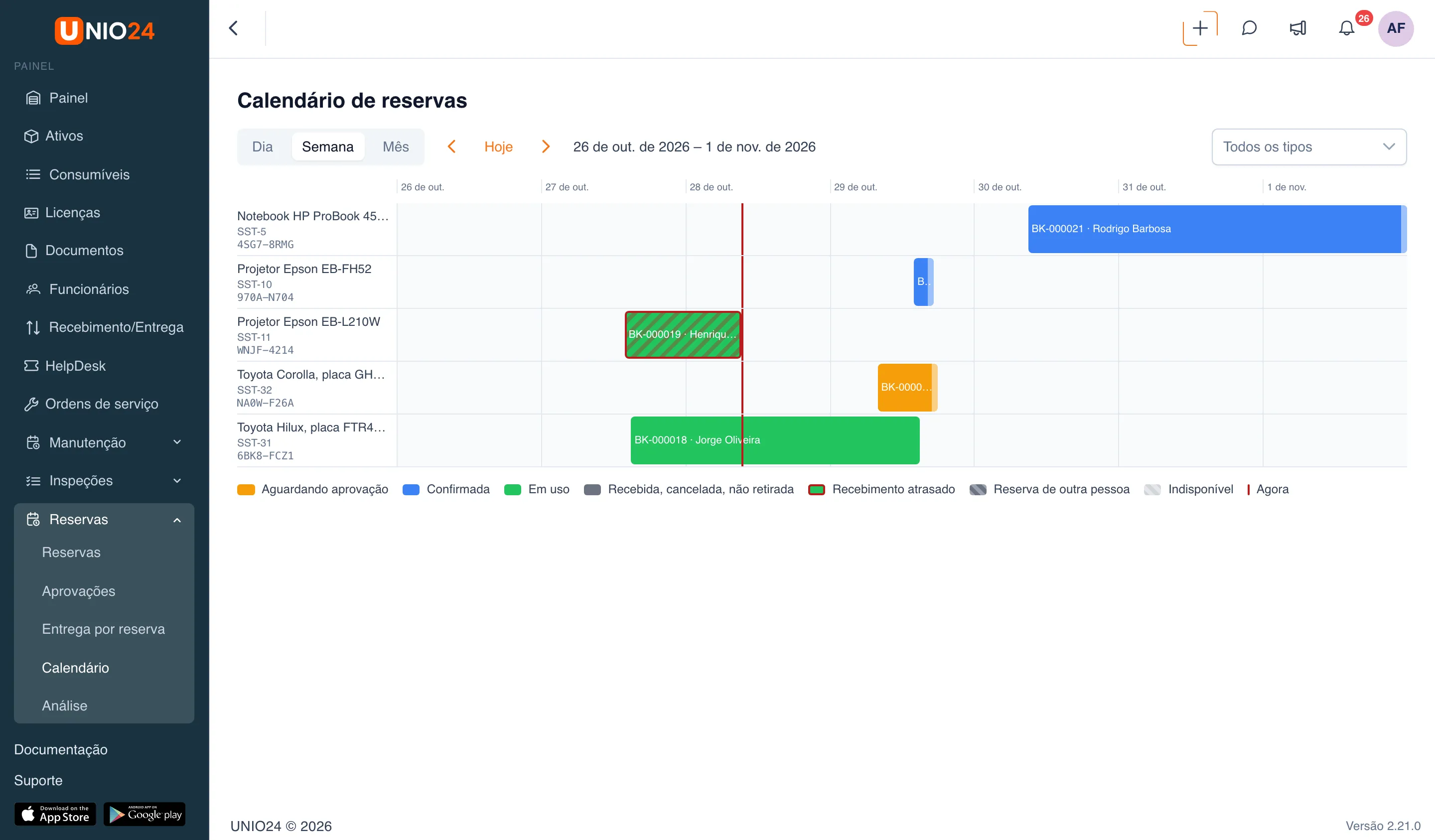The height and width of the screenshot is (840, 1435).
Task: Expand the Manutenção submenu chevron
Action: tap(177, 442)
